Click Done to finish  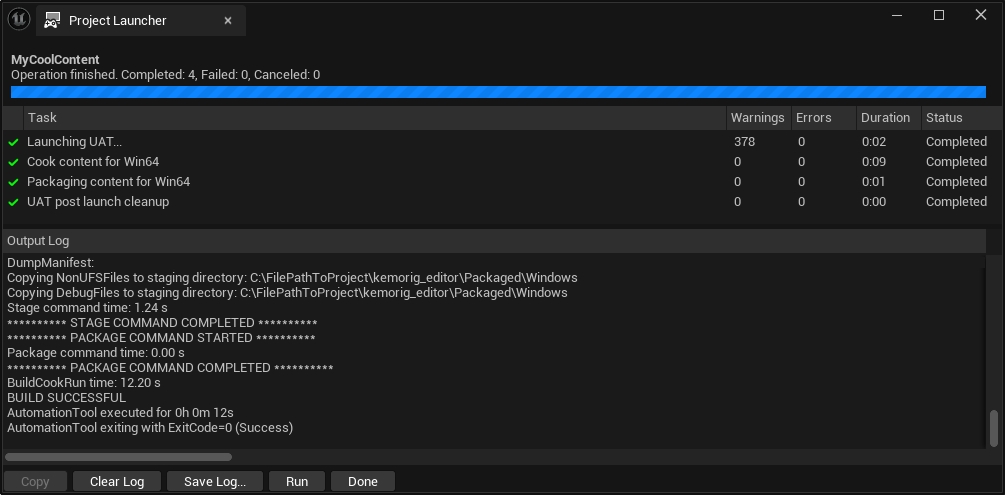click(x=362, y=481)
